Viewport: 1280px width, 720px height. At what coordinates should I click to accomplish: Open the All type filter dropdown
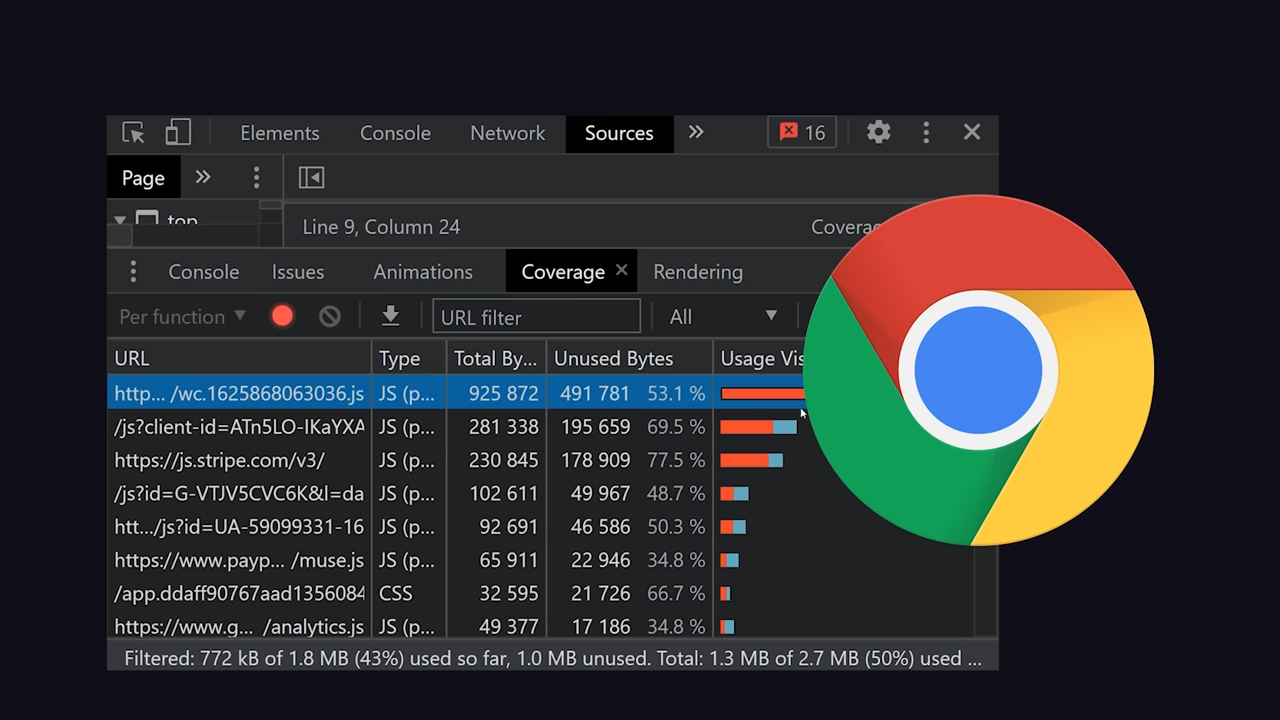tap(723, 317)
